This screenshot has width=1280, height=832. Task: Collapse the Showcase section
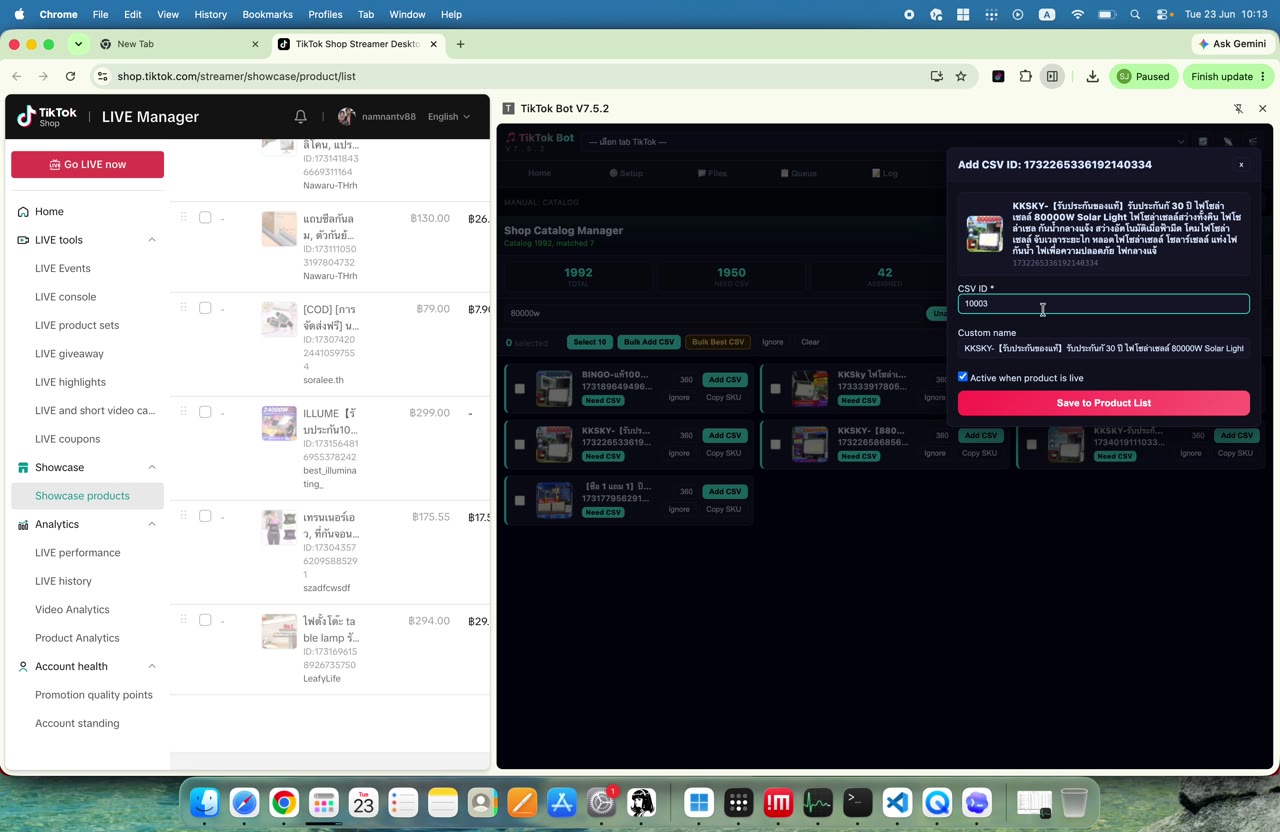(152, 467)
